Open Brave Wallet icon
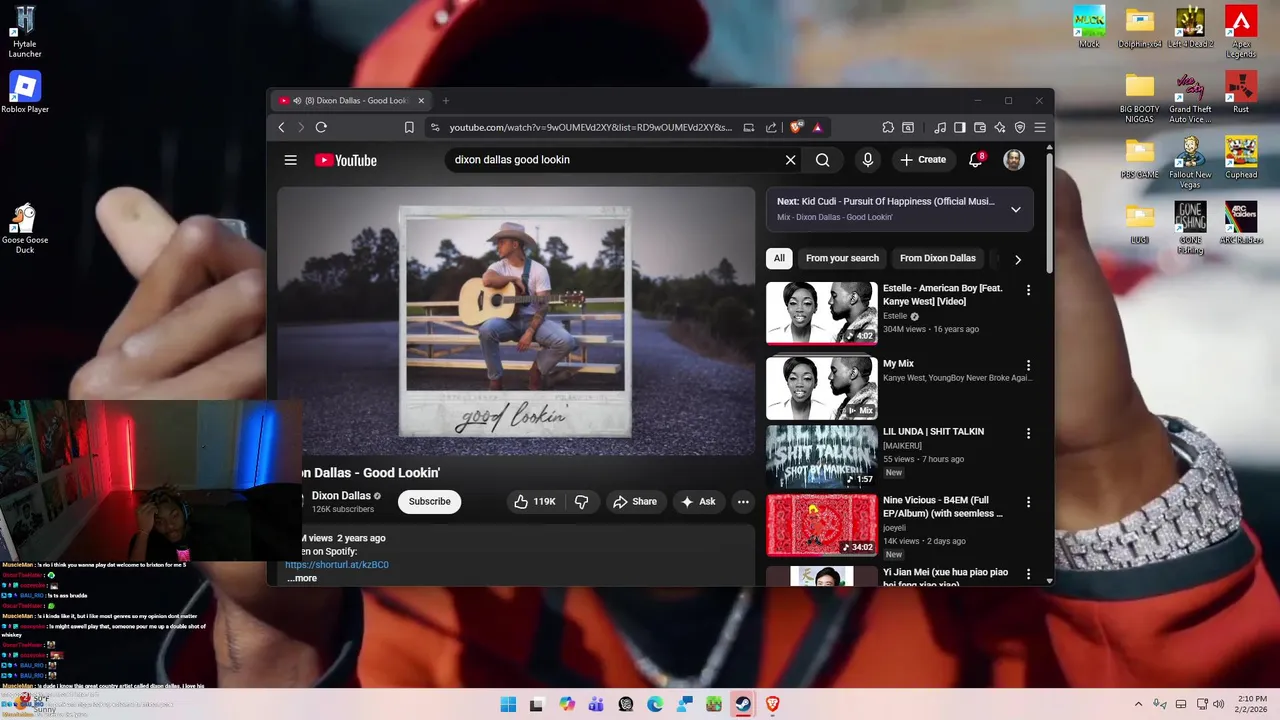 click(x=980, y=127)
